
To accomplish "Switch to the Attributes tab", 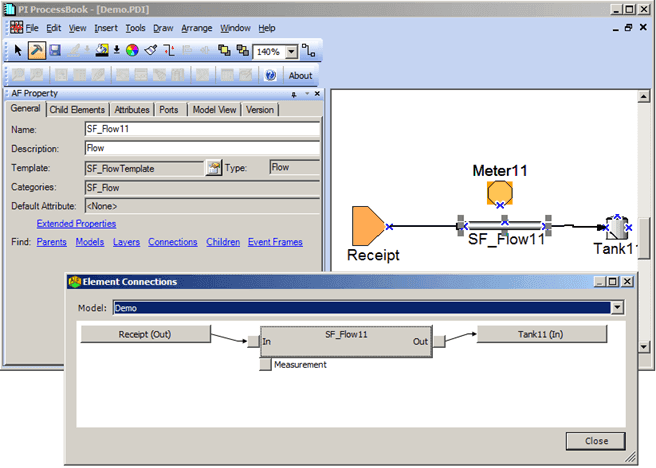I will click(x=132, y=110).
